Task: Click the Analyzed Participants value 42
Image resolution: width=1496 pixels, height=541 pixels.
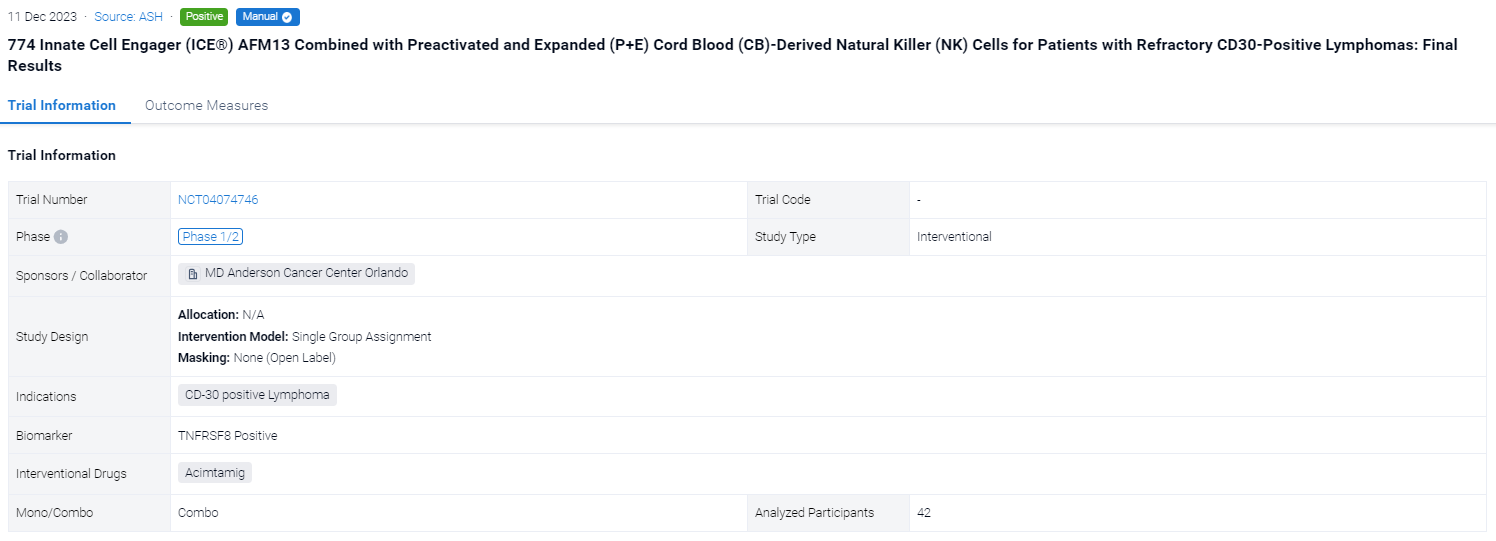Action: click(x=924, y=513)
